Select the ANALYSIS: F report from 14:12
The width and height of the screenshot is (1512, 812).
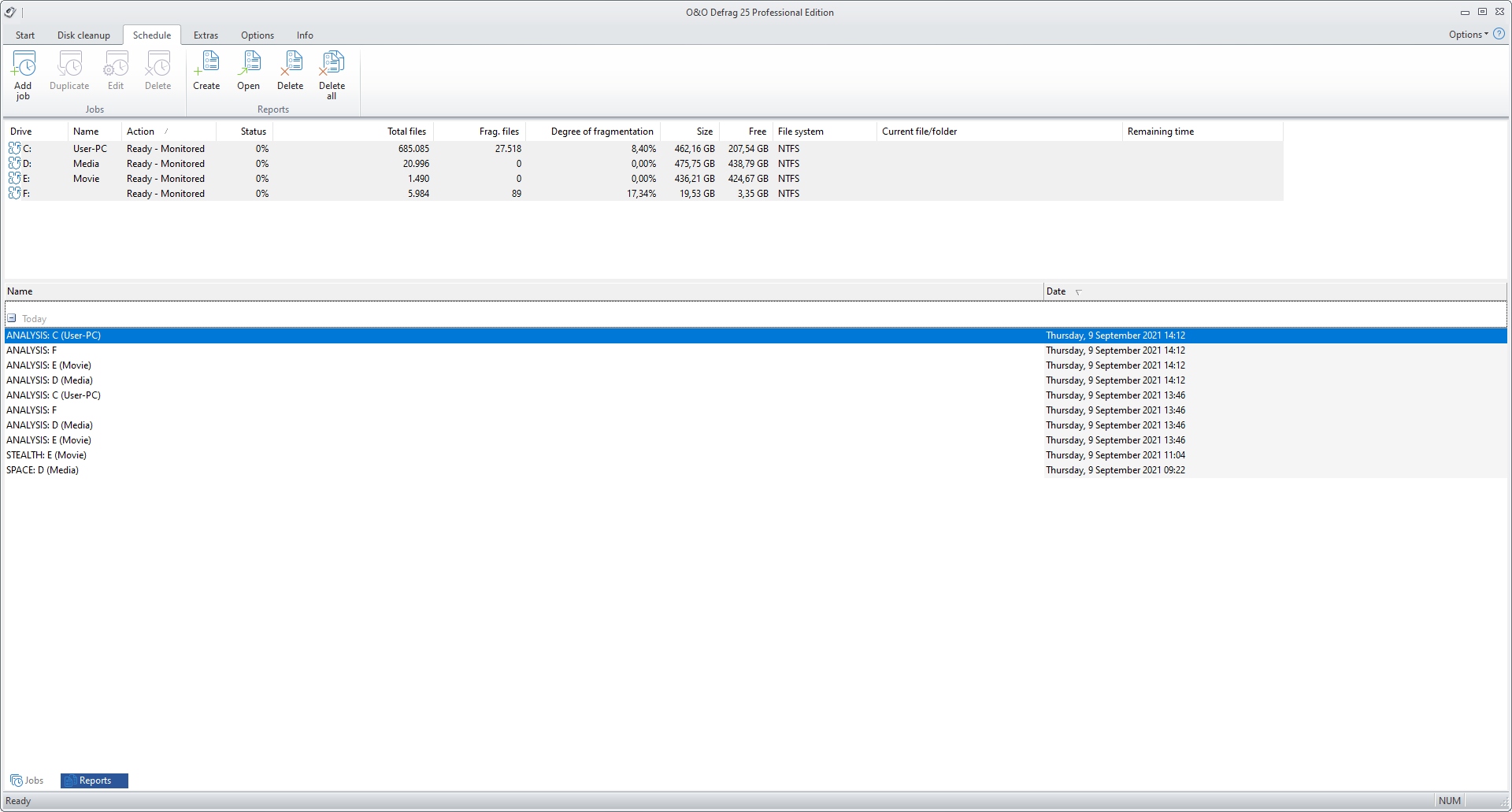point(756,350)
